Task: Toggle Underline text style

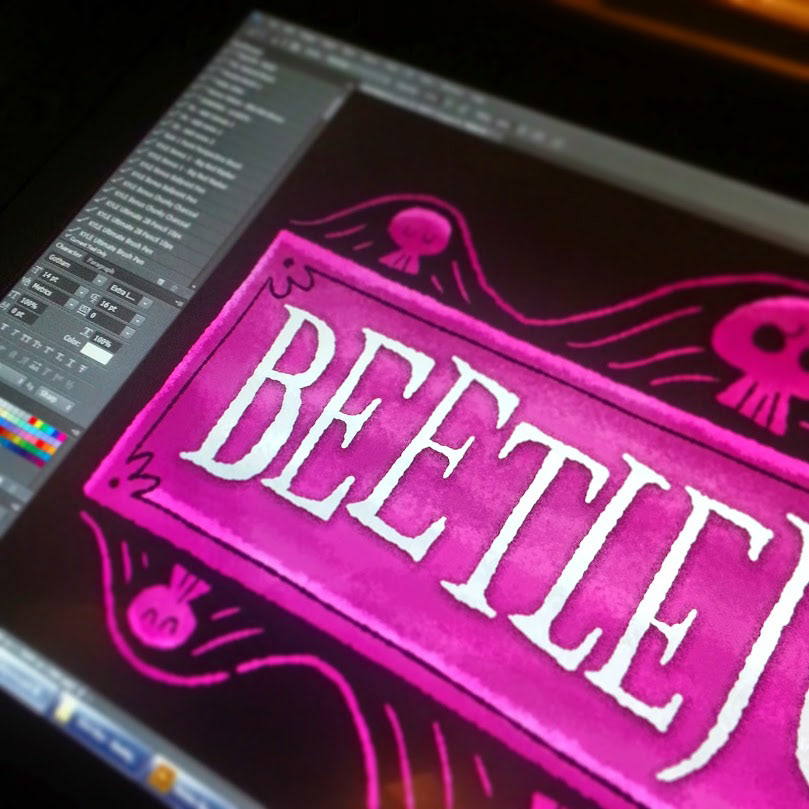Action: pos(70,363)
